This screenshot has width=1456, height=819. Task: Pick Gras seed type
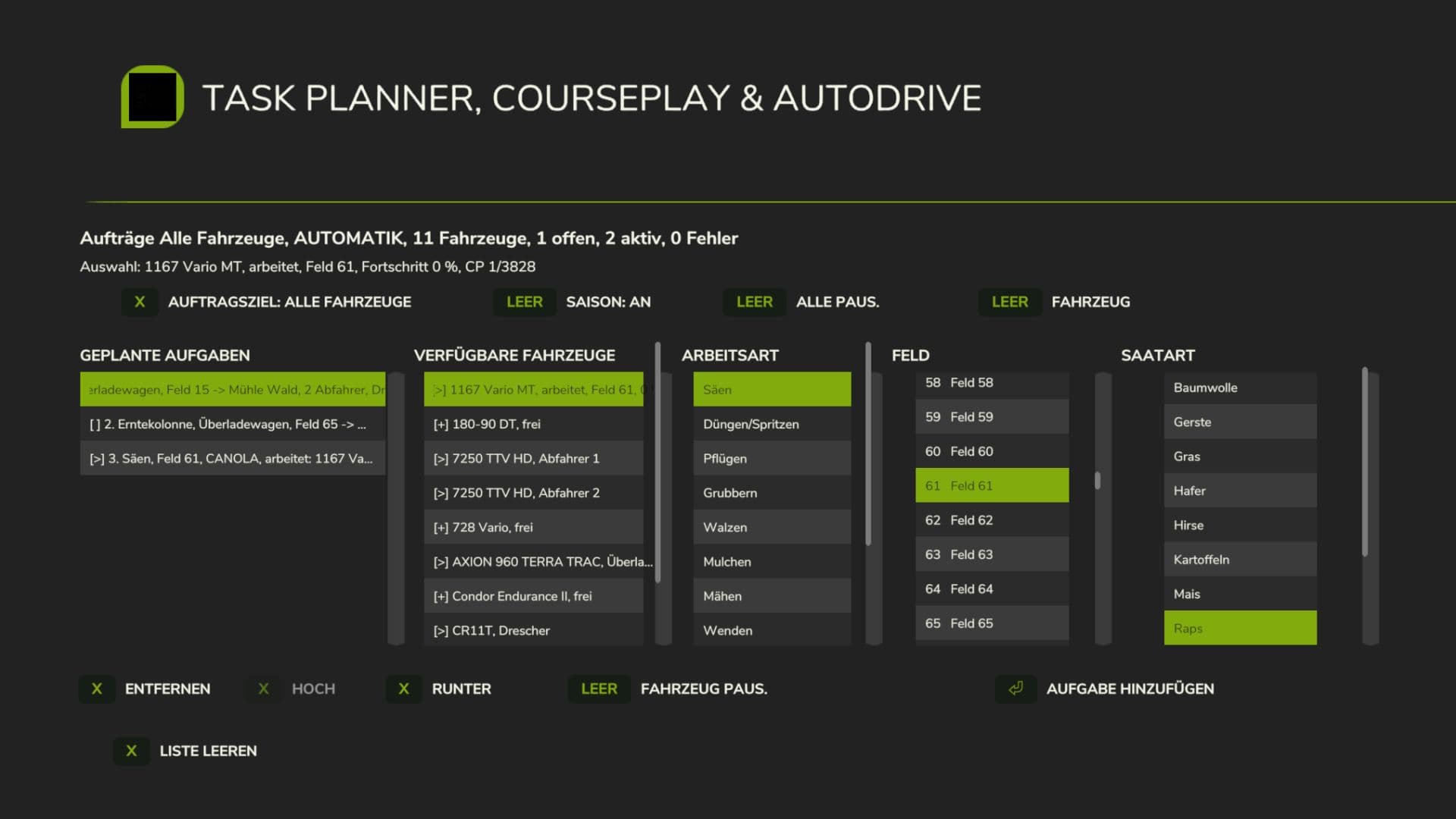point(1241,456)
